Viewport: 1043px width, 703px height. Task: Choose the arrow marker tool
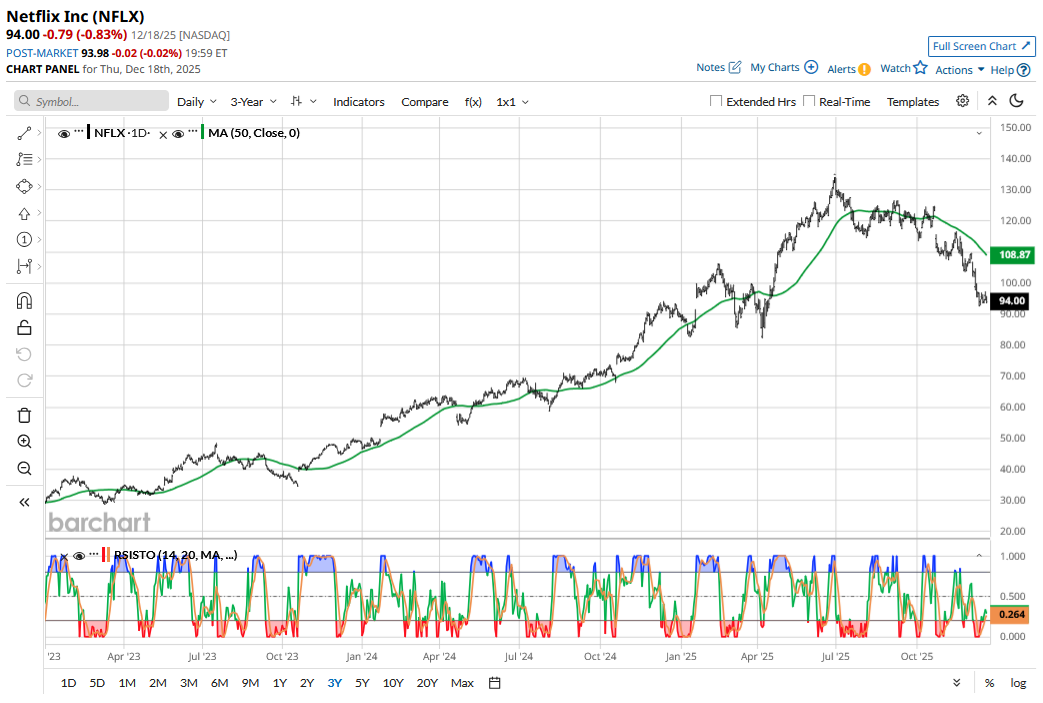(x=24, y=213)
